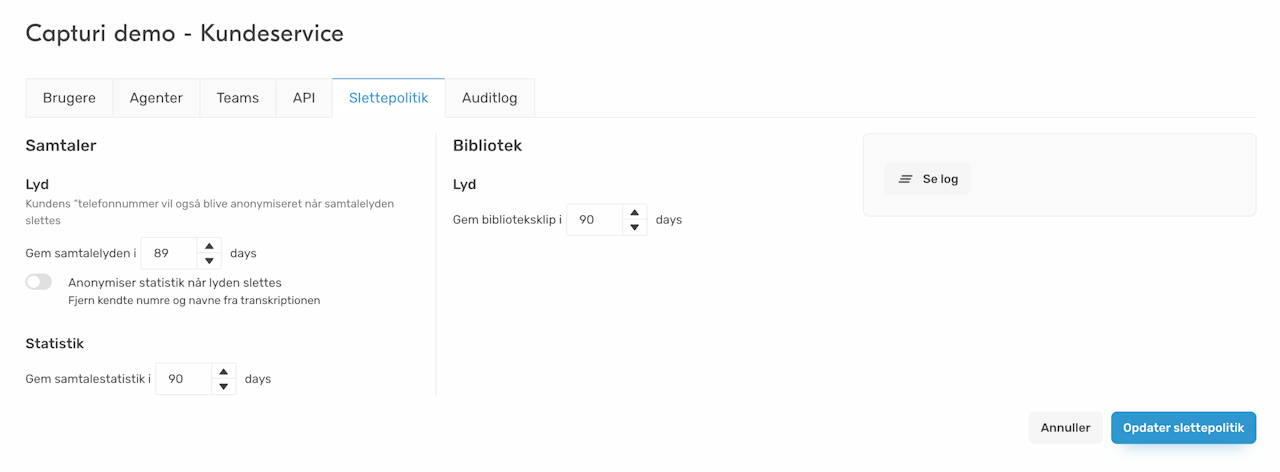This screenshot has height=472, width=1280.
Task: Open the Brugere tab
Action: coord(69,98)
